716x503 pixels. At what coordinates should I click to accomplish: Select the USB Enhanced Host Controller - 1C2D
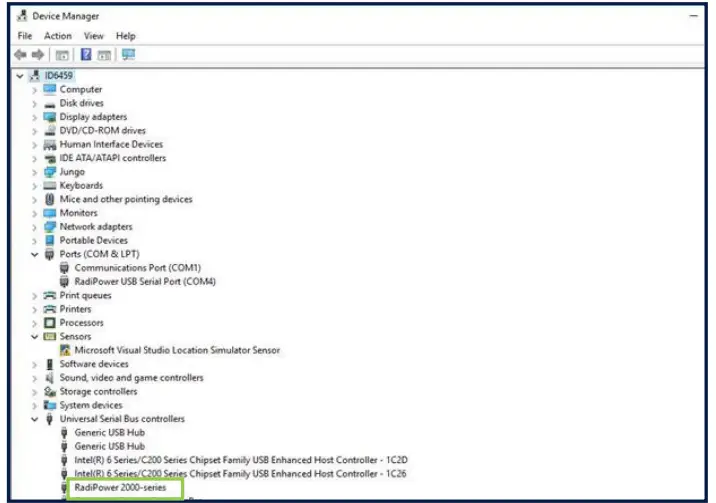pos(241,460)
